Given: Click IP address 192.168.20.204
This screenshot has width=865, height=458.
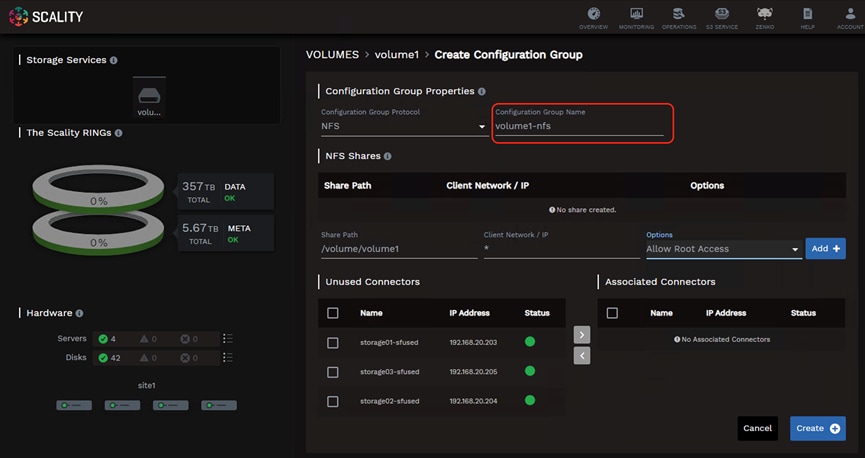Looking at the screenshot, I should 473,401.
